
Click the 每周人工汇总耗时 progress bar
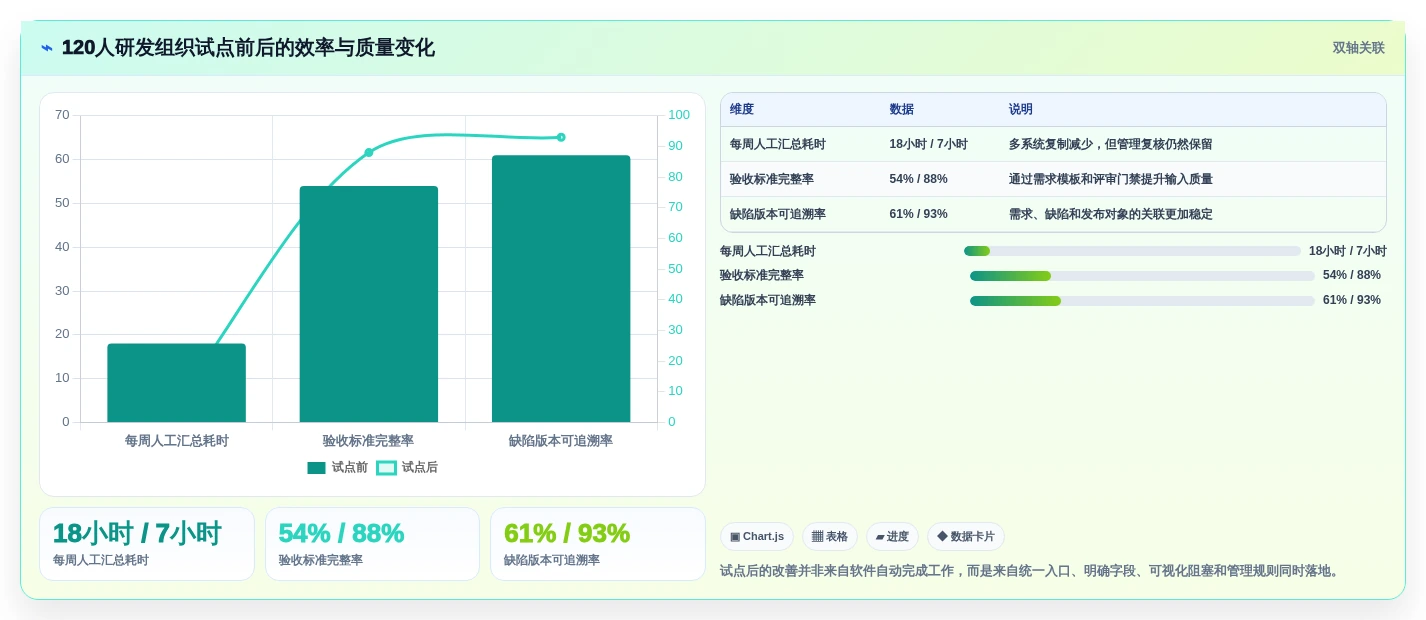tap(1132, 251)
